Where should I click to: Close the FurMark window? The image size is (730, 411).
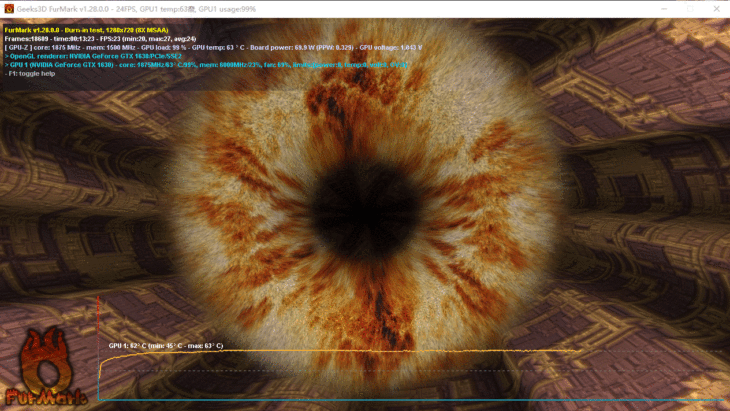716,9
